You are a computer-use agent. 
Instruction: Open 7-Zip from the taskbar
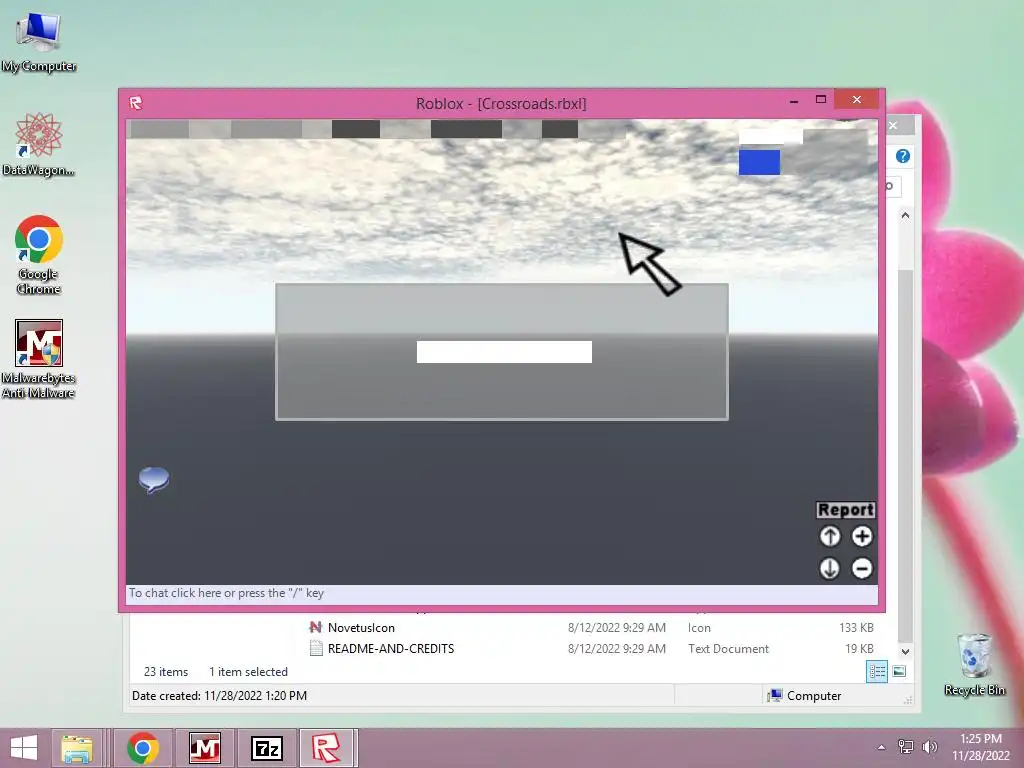click(267, 748)
